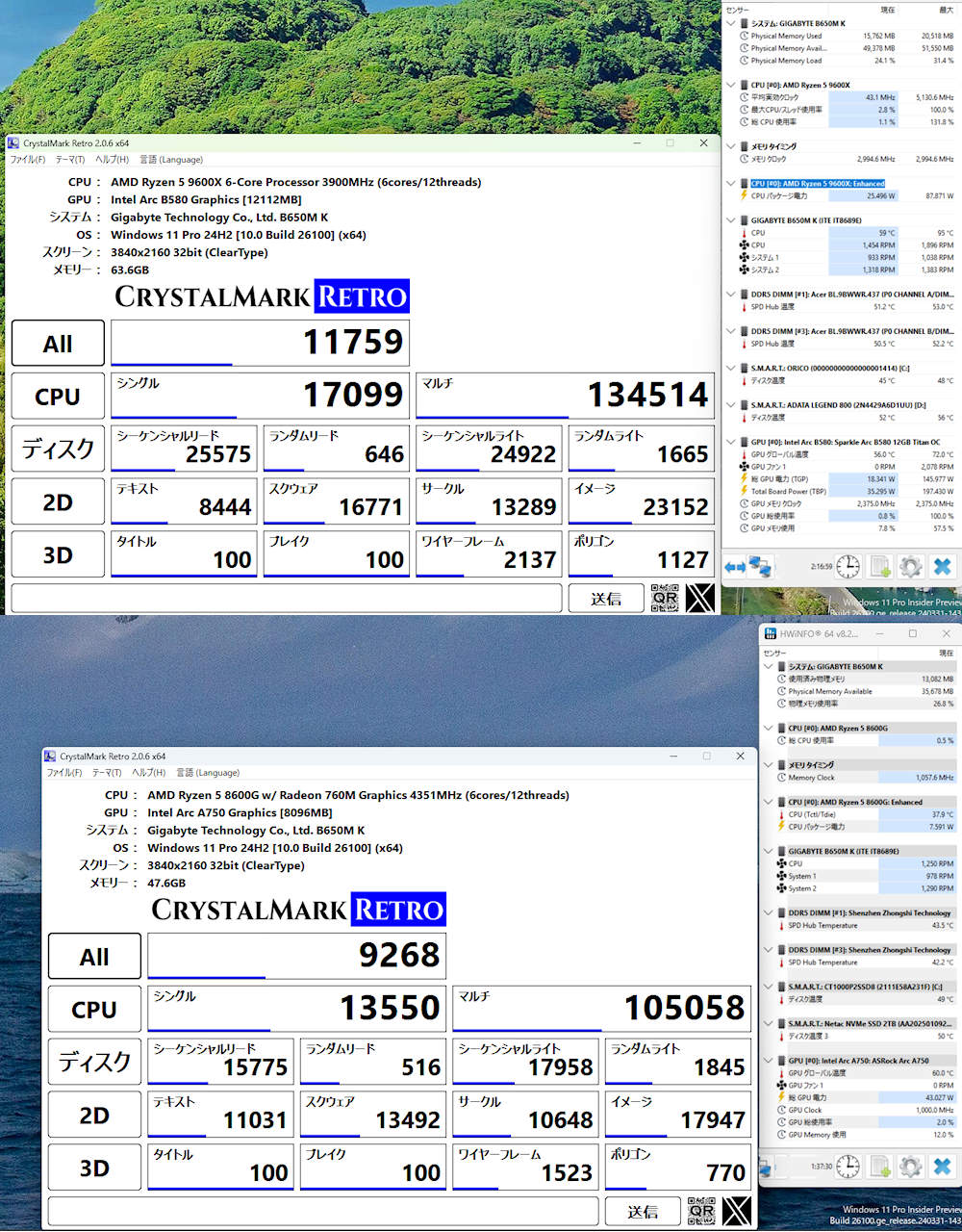Collapse the GPU [#0]: Intel Arc B580 group
Image resolution: width=962 pixels, height=1232 pixels.
(732, 442)
